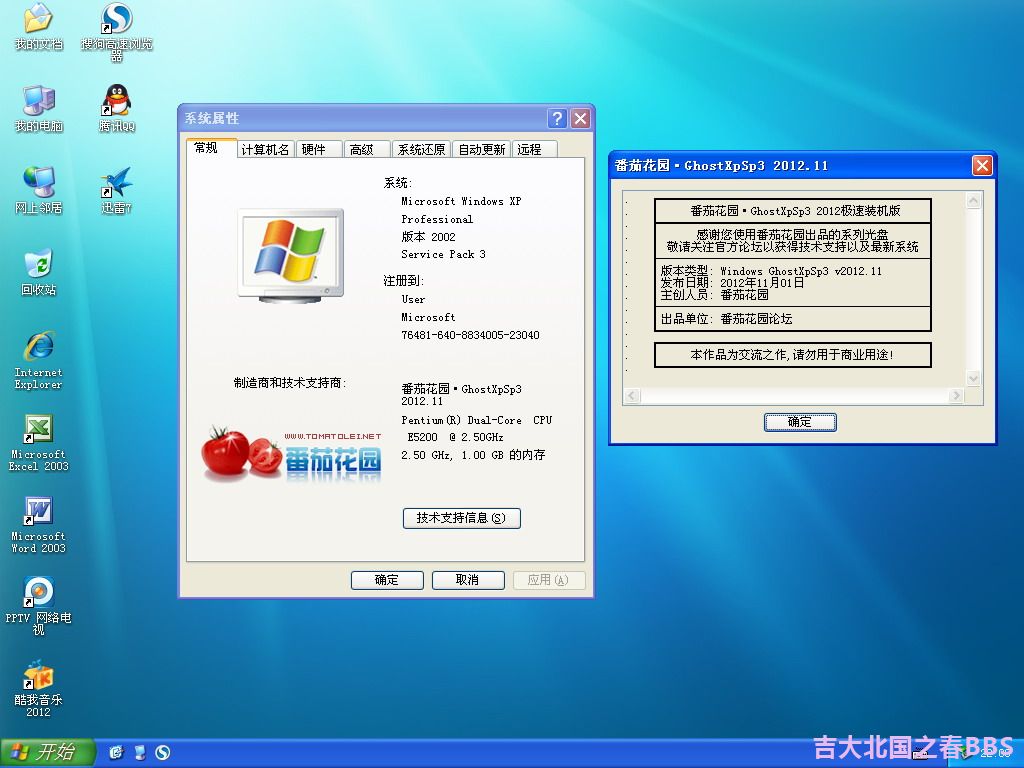Launch 搜狗高速浏览器 from the desktop
This screenshot has width=1024, height=768.
(x=117, y=31)
